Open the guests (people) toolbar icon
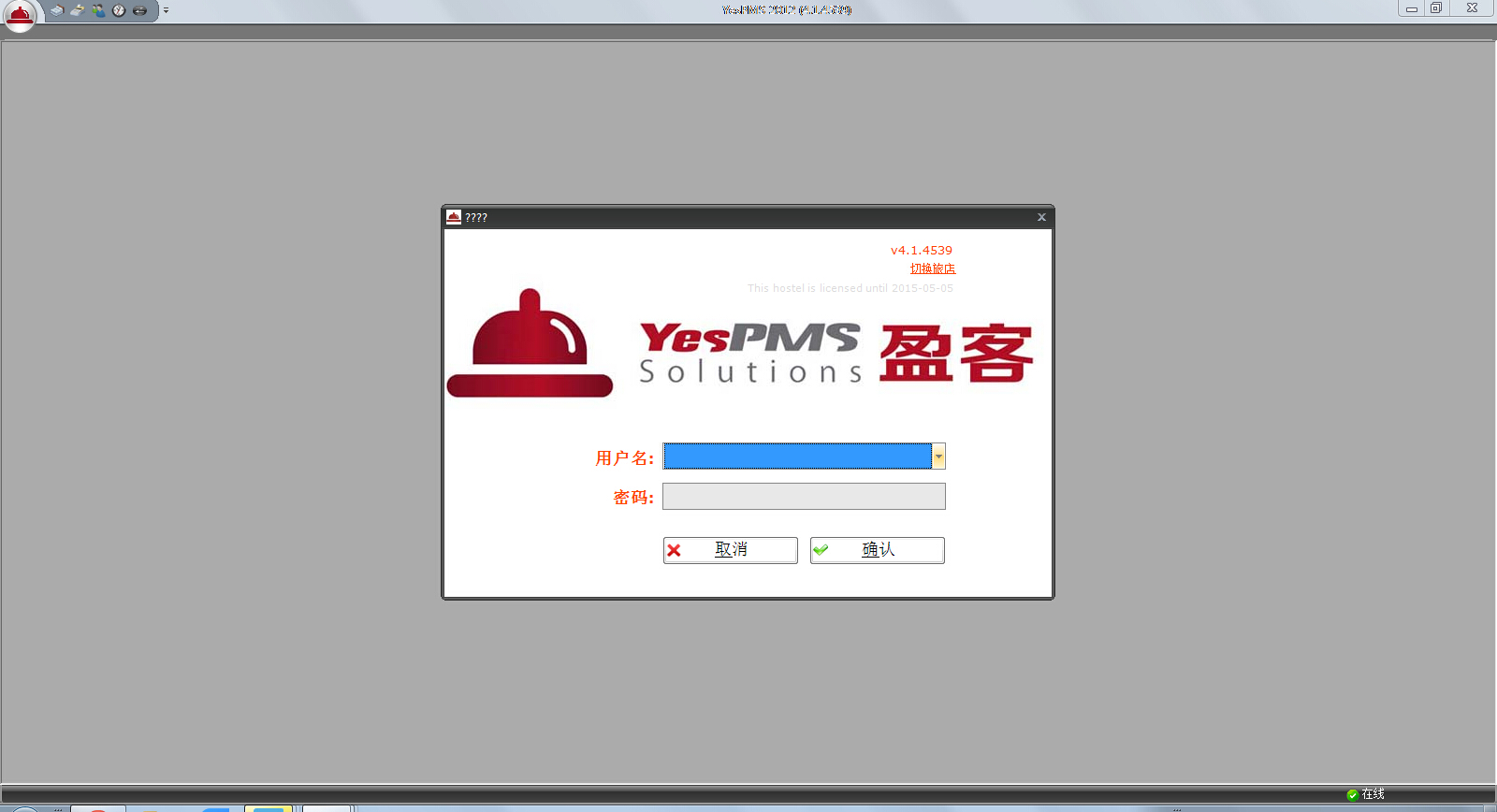This screenshot has height=812, width=1497. coord(98,10)
